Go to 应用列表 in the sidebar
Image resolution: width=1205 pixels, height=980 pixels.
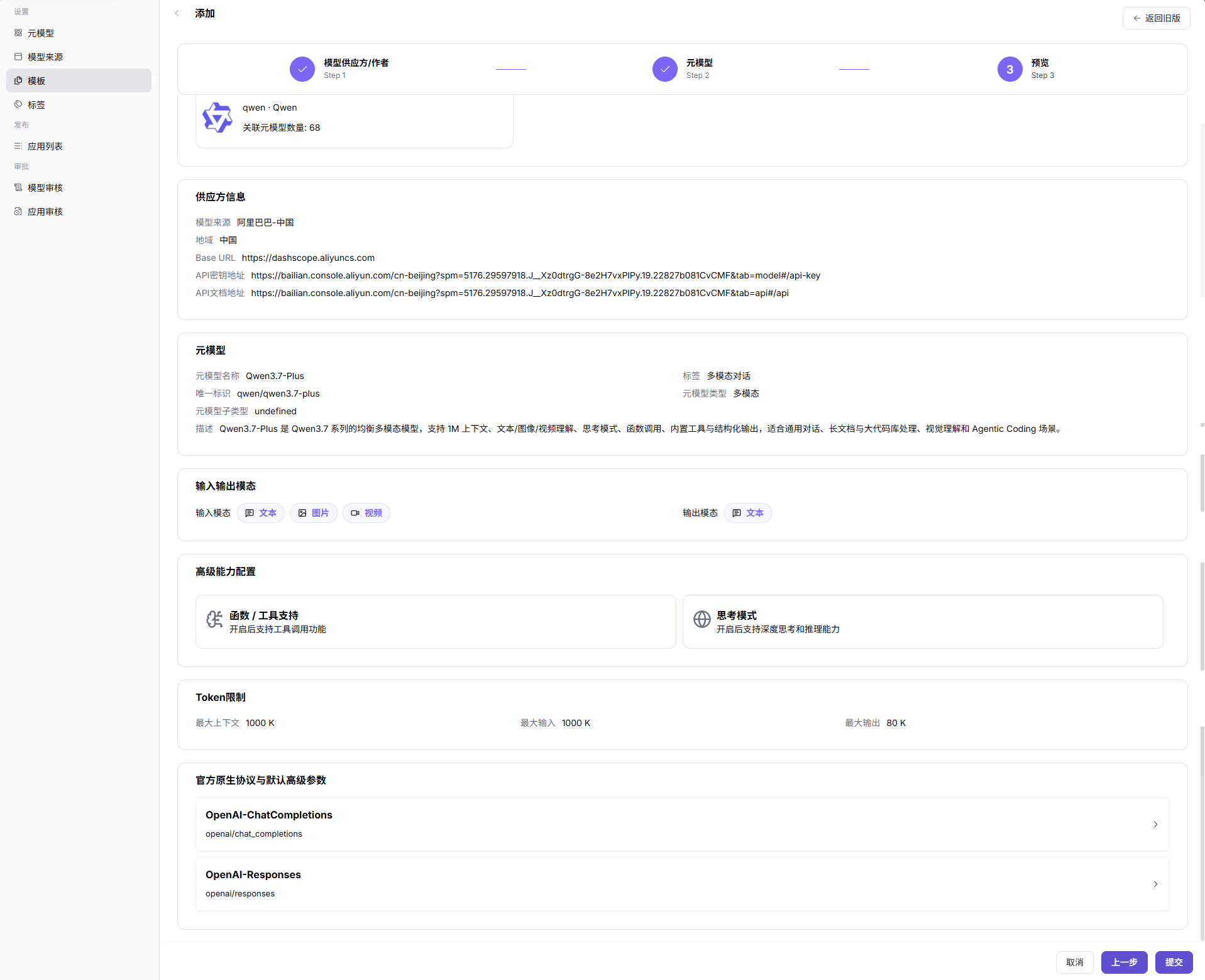click(79, 146)
